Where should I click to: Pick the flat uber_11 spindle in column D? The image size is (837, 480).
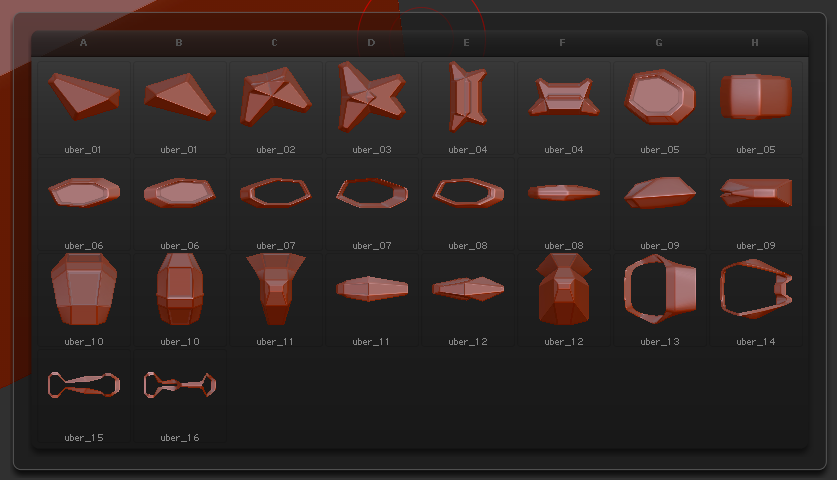point(372,300)
